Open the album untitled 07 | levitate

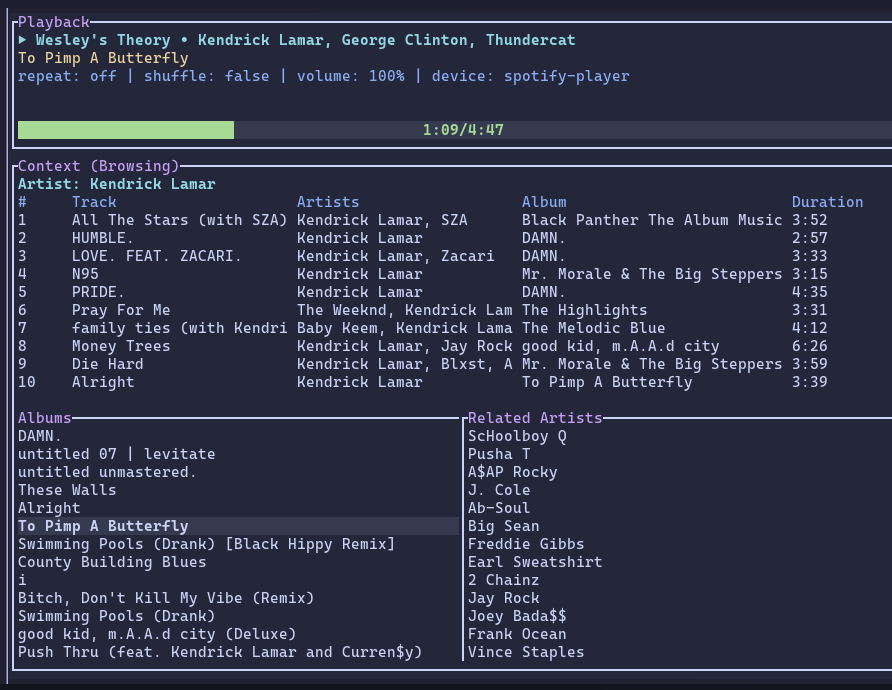[117, 454]
